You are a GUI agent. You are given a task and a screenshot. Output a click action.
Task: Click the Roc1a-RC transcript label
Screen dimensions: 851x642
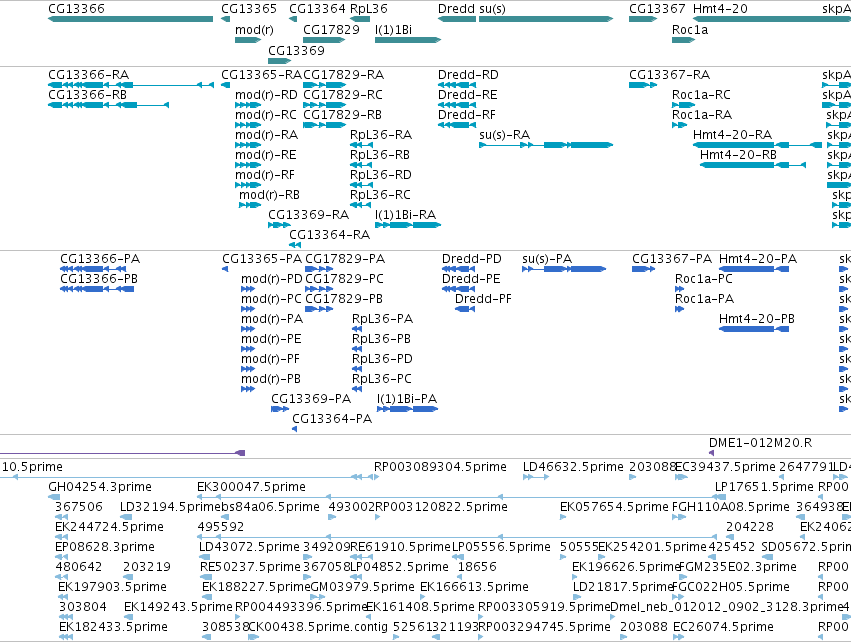pos(702,94)
